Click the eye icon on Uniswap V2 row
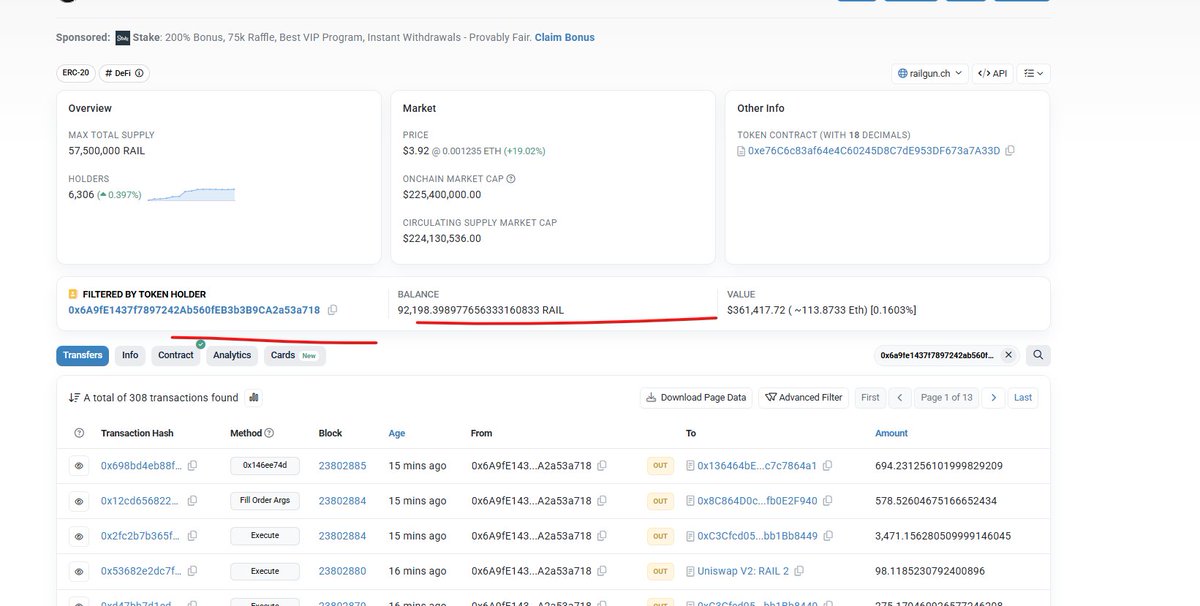This screenshot has width=1200, height=606. coord(79,571)
